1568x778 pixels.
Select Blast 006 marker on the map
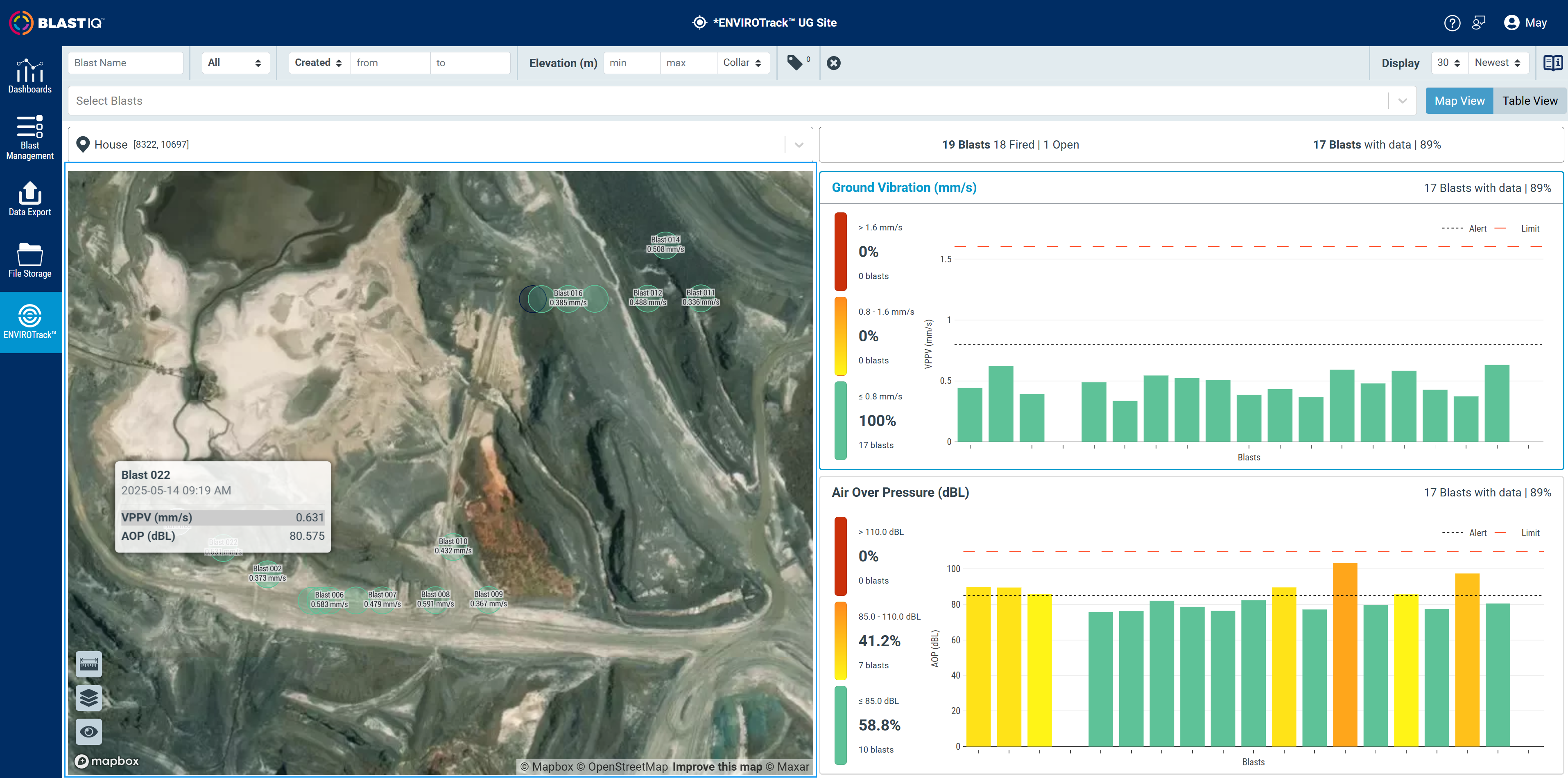click(329, 599)
